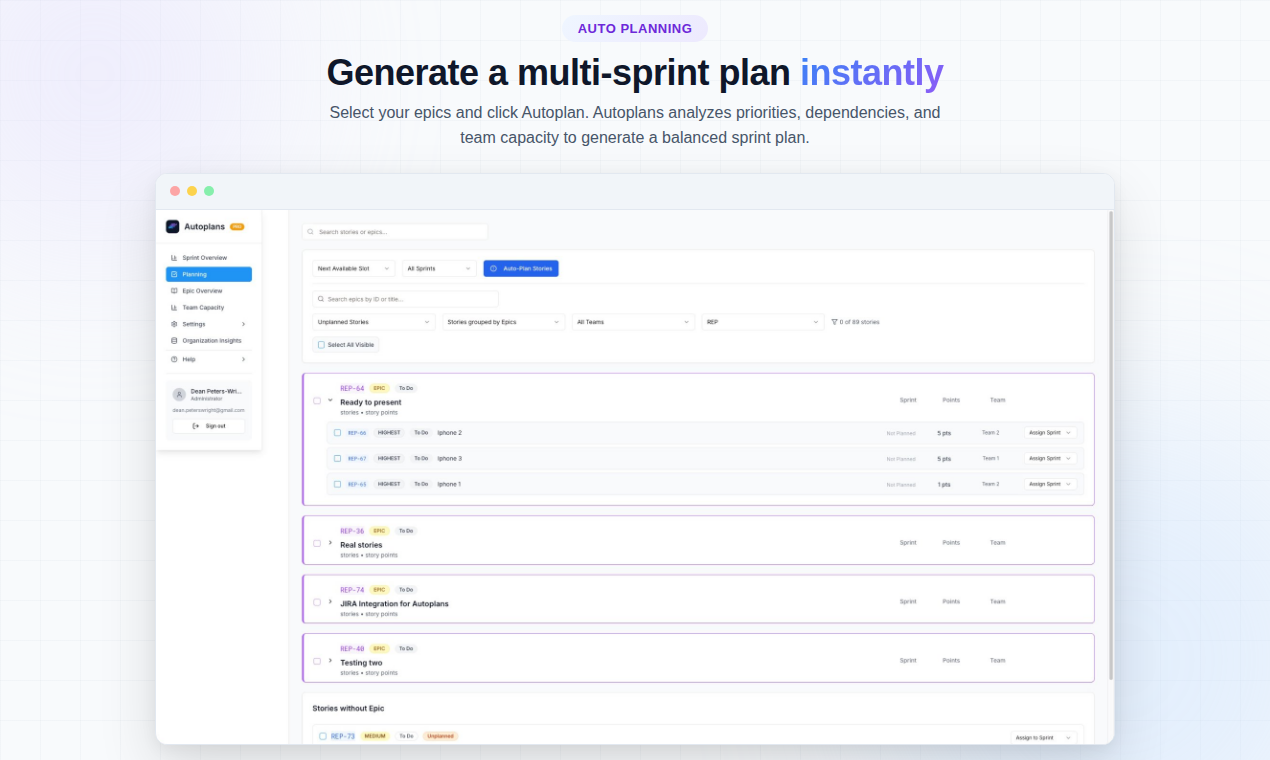Tick checkbox for story REP-65
This screenshot has height=760, width=1270.
point(337,484)
